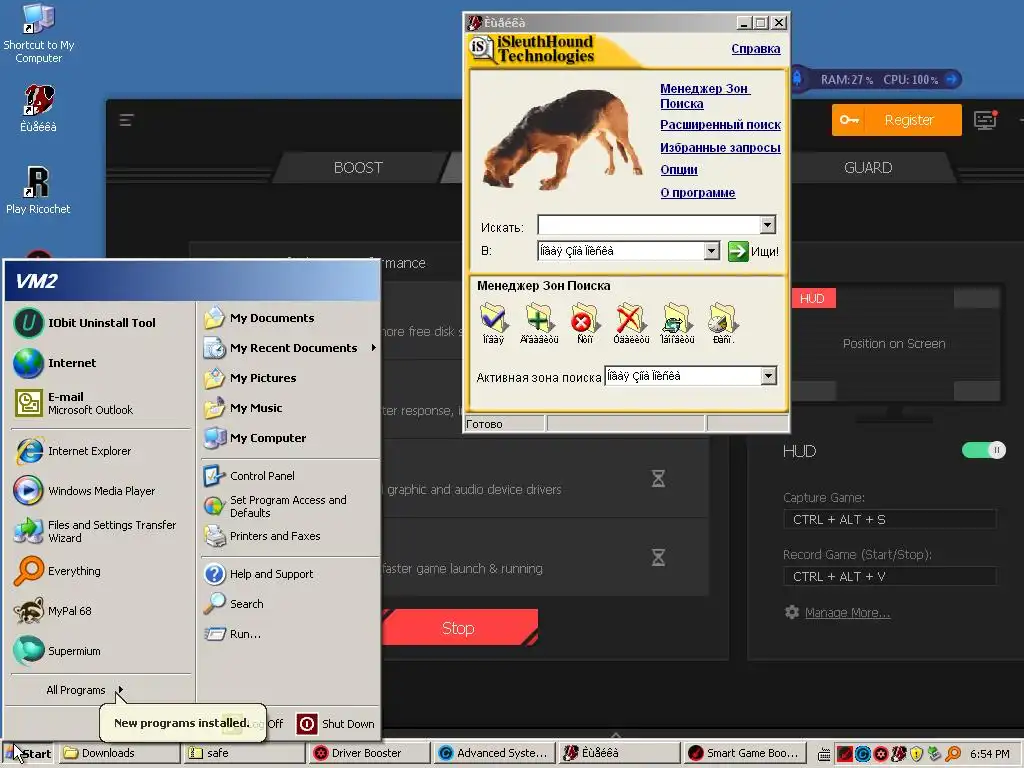Expand the RAM/CPU monitor widget arrow
The image size is (1024, 768).
pyautogui.click(x=952, y=80)
